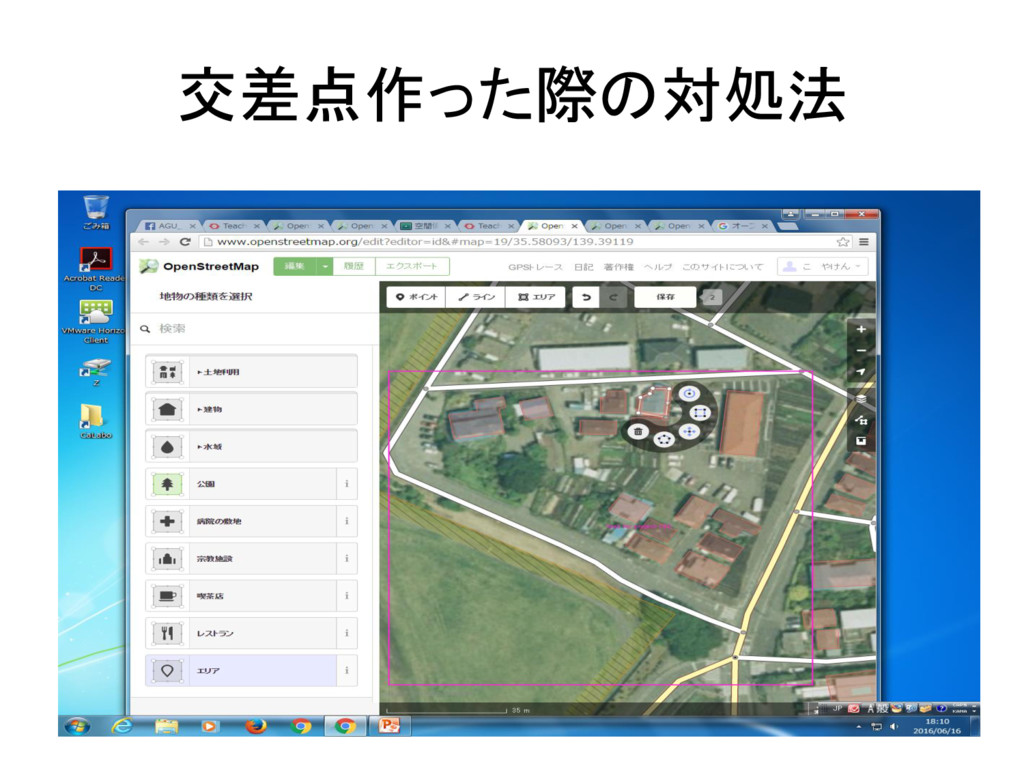Expand the 土地利用 land use category
This screenshot has height=768, width=1024.
[x=251, y=372]
